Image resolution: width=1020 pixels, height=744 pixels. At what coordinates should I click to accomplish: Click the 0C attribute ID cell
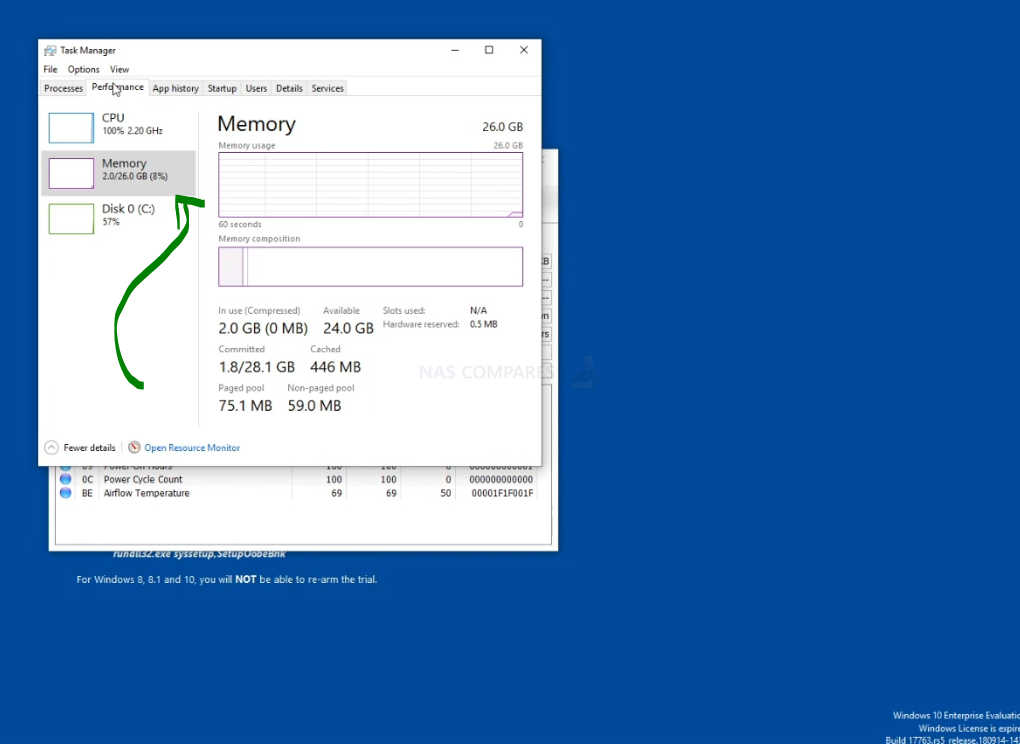click(x=87, y=479)
